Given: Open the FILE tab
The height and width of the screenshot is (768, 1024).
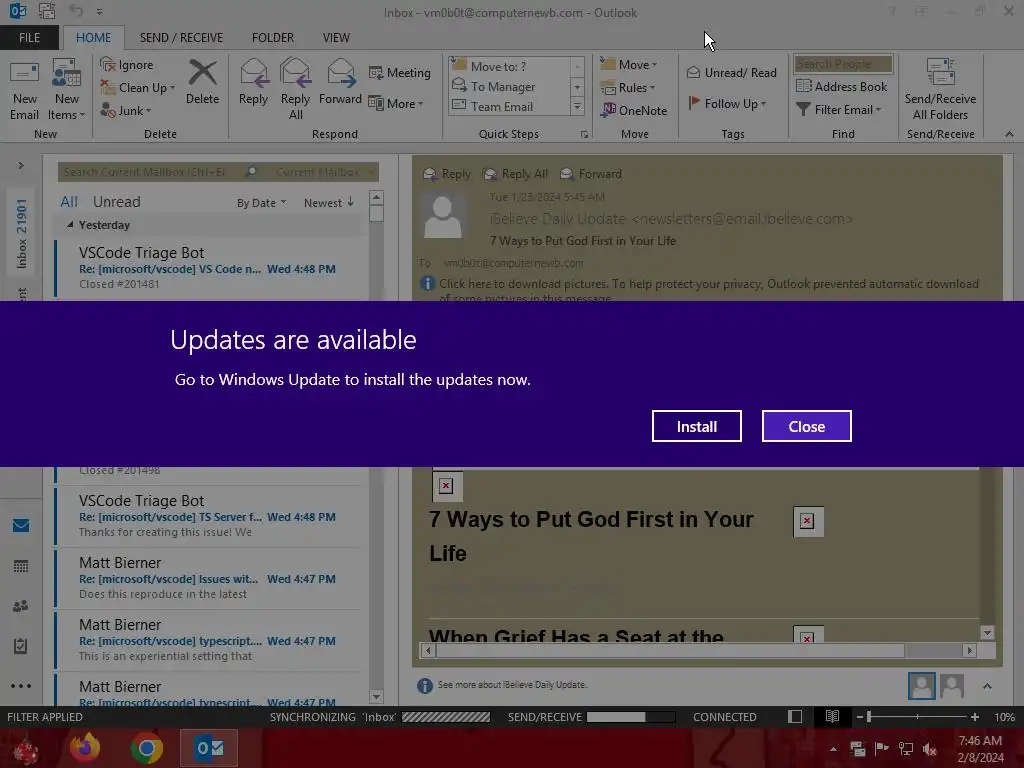Looking at the screenshot, I should (x=29, y=38).
